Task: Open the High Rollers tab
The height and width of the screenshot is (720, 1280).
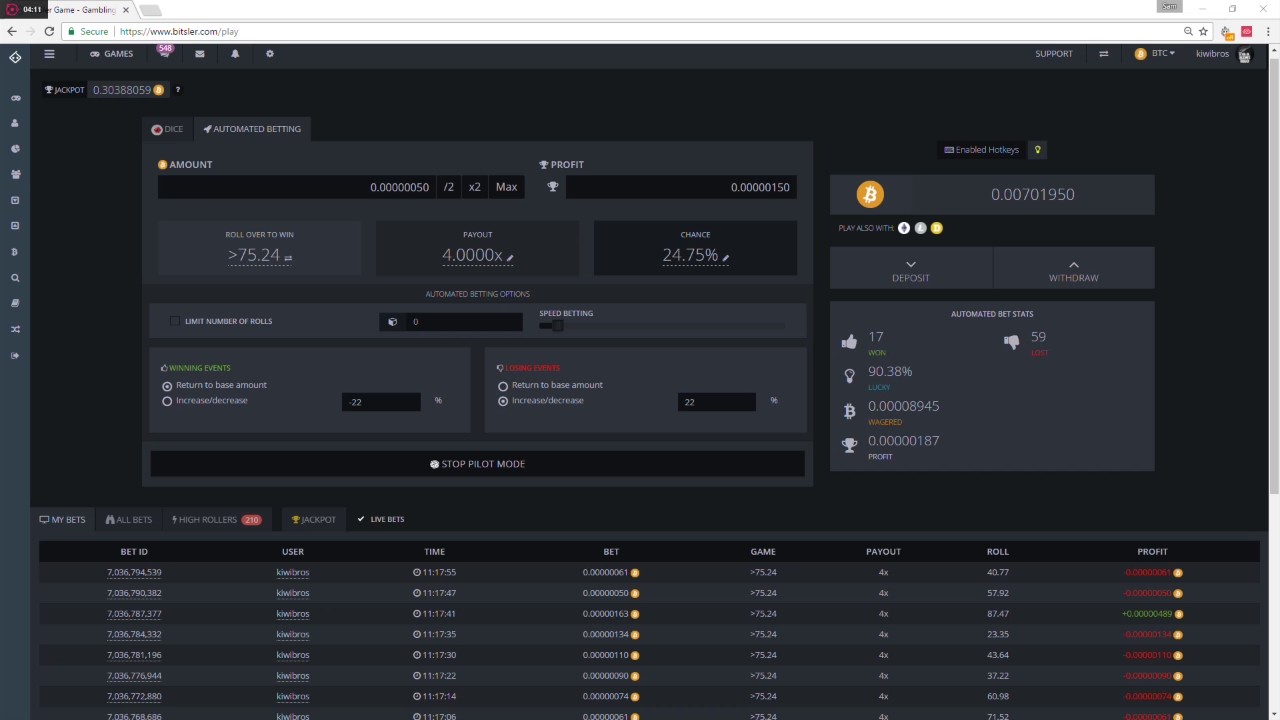Action: pos(216,520)
